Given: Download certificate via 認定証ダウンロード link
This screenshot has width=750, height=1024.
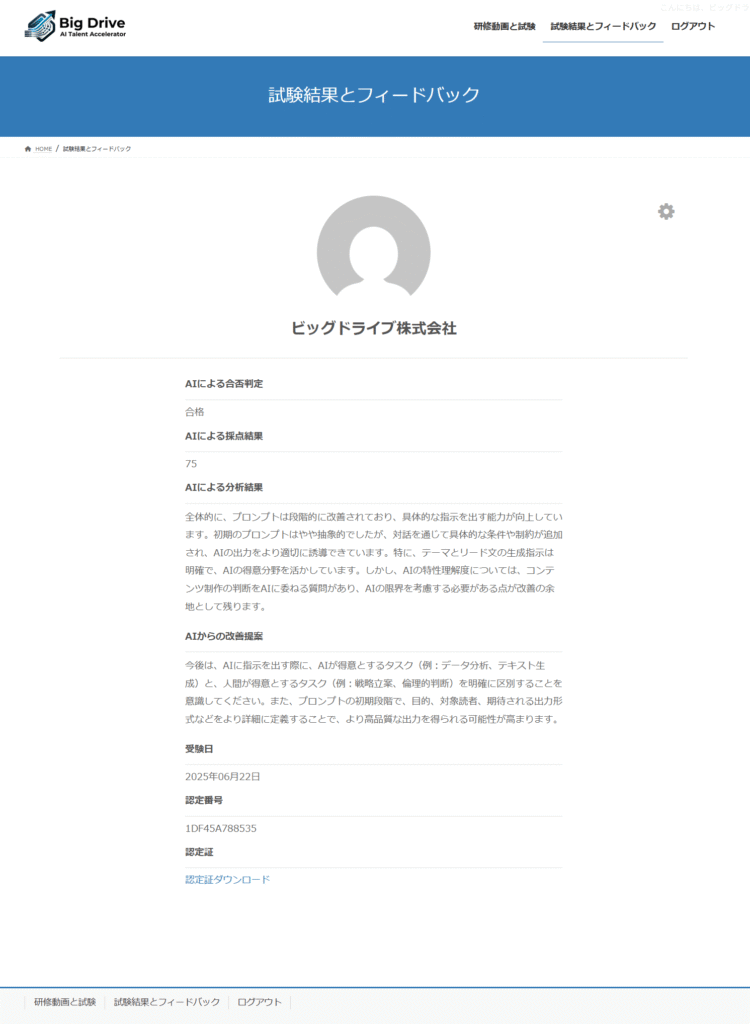Looking at the screenshot, I should (227, 880).
